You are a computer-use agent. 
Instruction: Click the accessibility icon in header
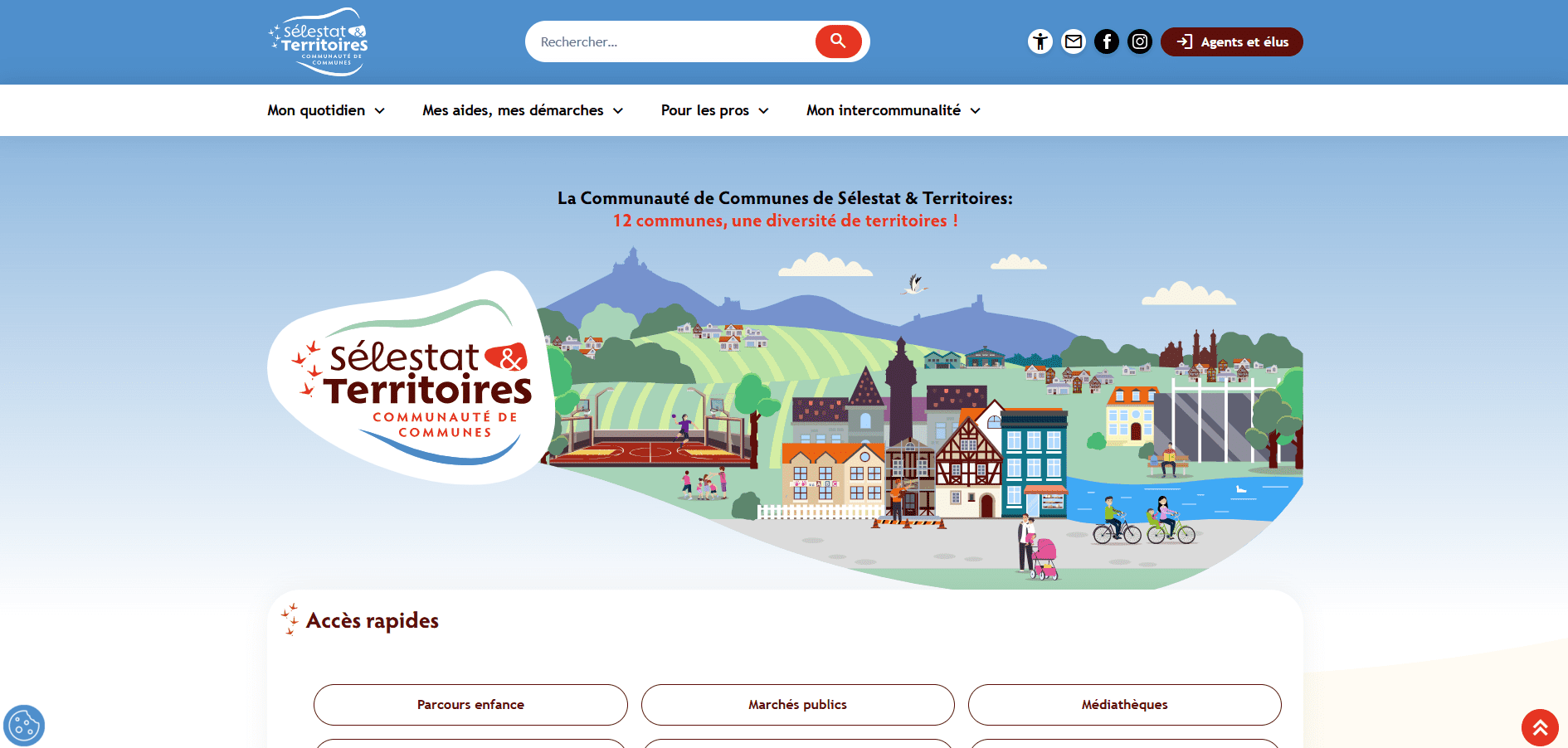(1040, 41)
